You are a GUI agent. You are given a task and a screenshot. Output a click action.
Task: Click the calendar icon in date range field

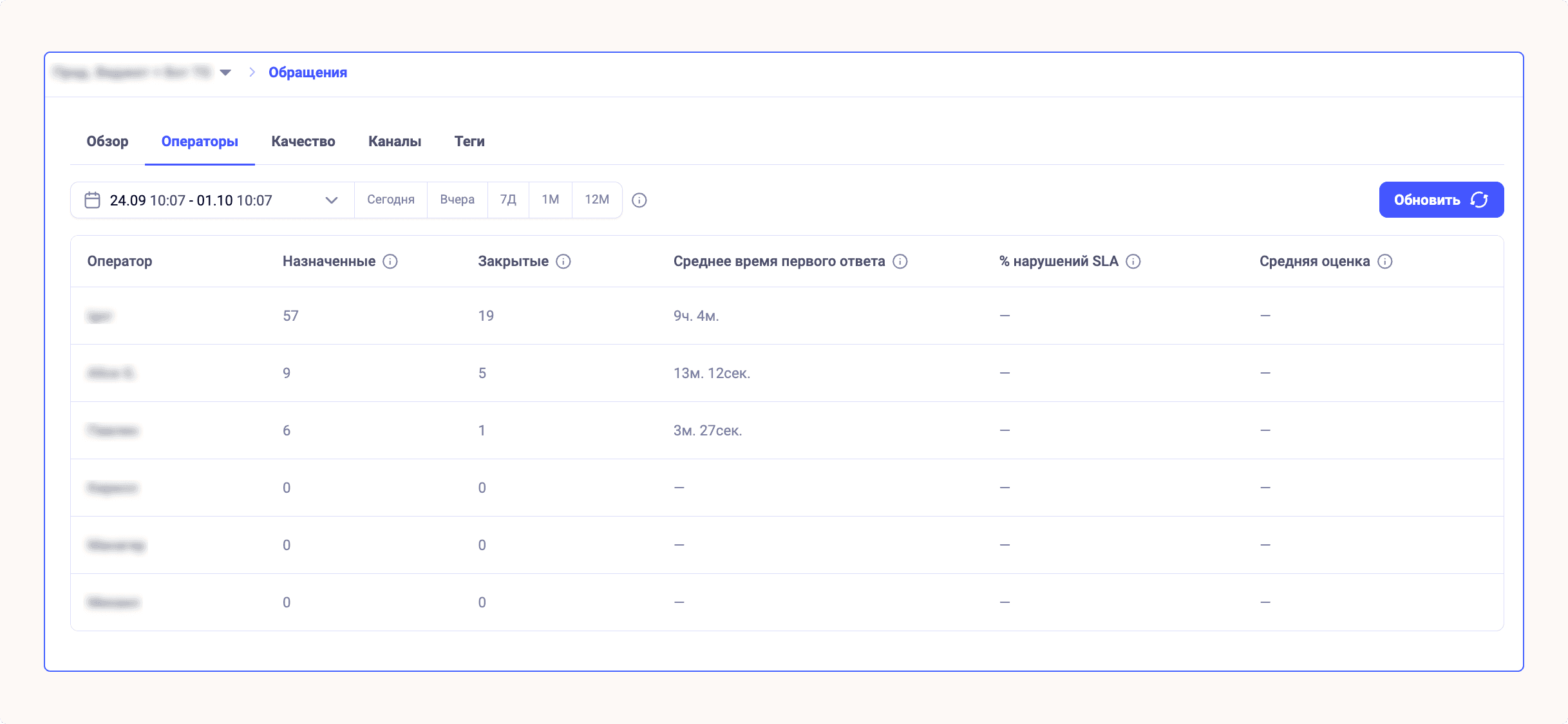(93, 200)
